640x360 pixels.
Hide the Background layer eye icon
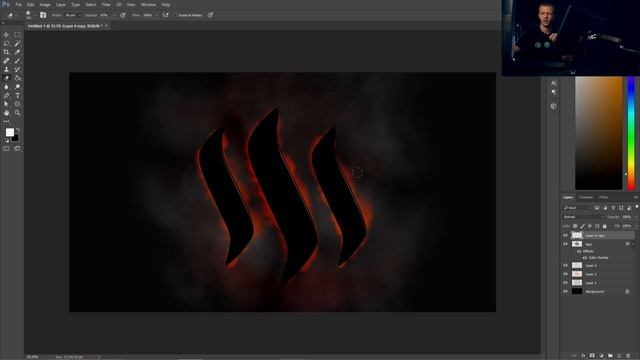click(565, 291)
